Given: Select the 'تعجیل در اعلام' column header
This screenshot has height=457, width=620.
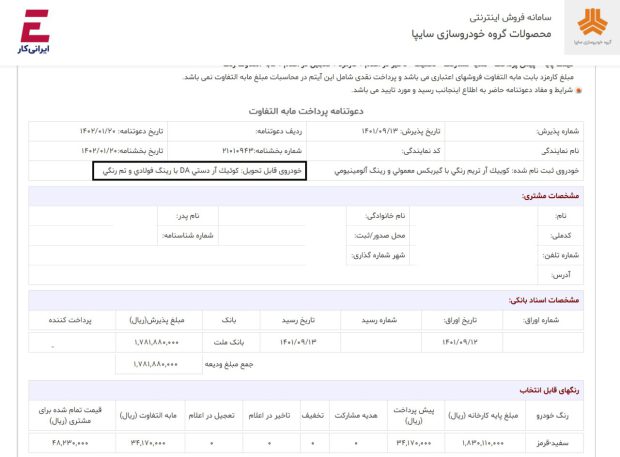Looking at the screenshot, I should [x=212, y=415].
